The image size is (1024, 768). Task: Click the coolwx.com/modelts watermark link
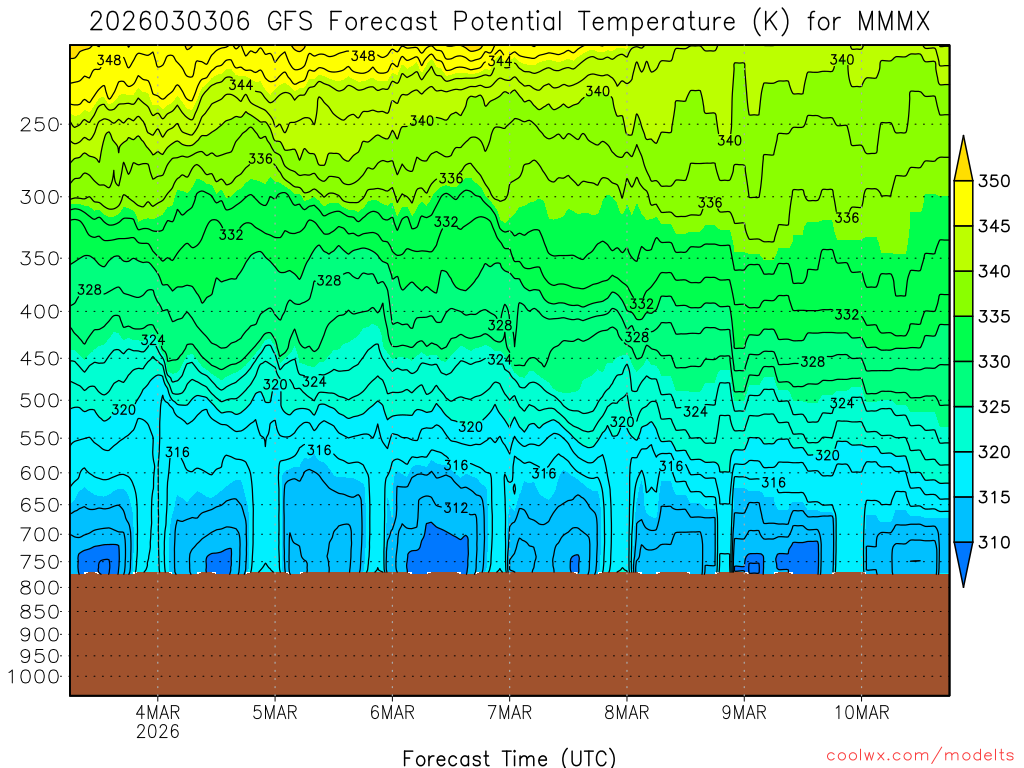tap(920, 756)
